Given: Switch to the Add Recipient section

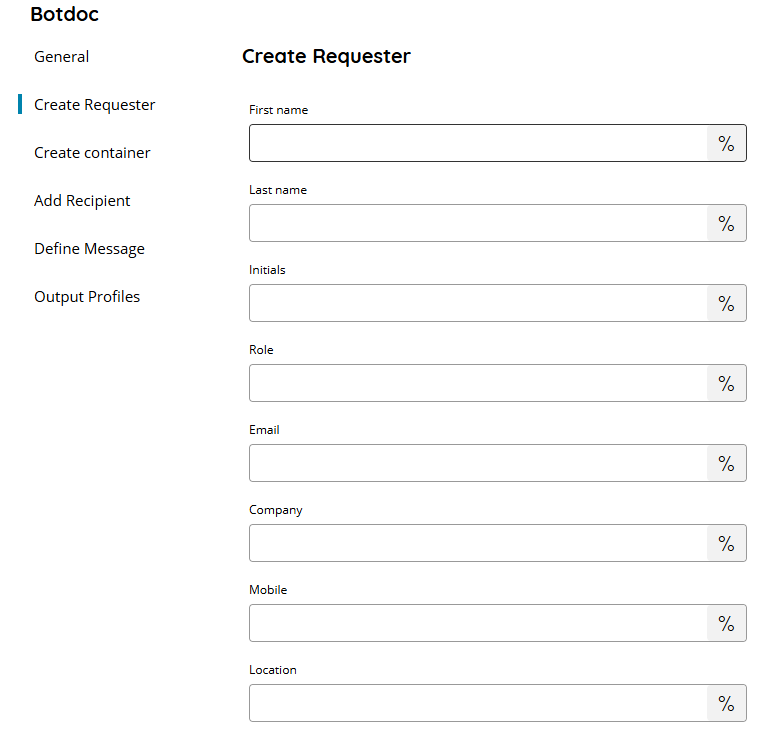Looking at the screenshot, I should tap(82, 201).
